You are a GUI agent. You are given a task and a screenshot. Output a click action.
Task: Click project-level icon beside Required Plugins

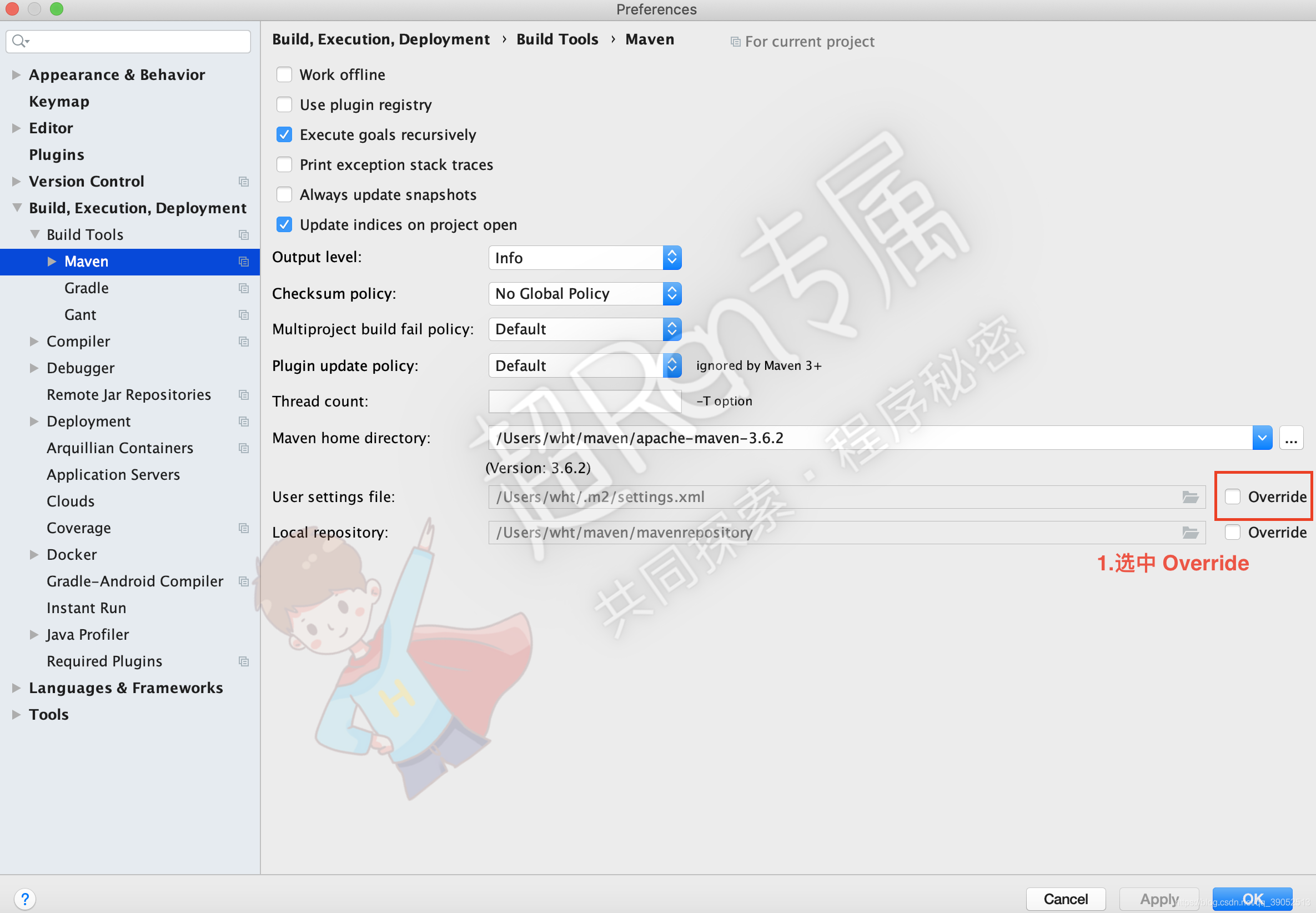coord(244,661)
